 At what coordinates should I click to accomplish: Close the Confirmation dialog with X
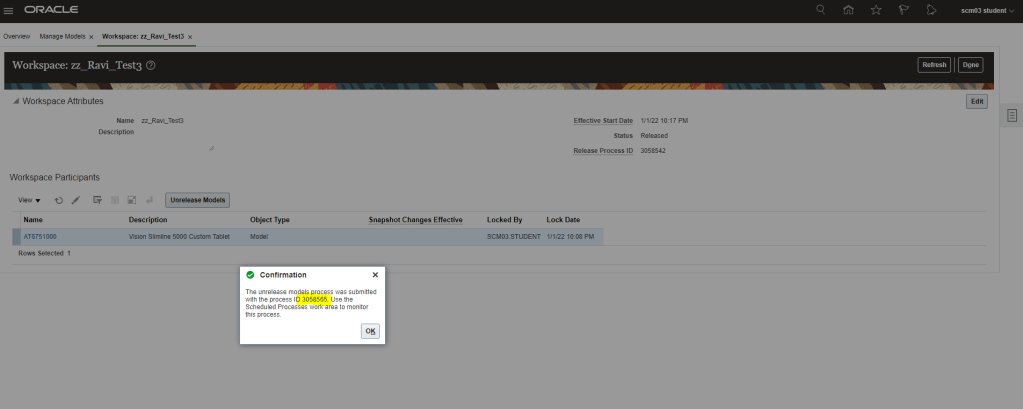(375, 274)
